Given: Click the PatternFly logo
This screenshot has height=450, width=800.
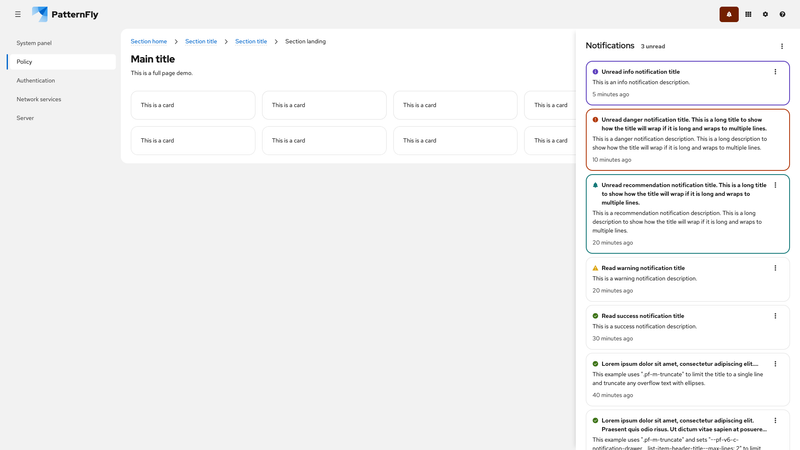Looking at the screenshot, I should coord(65,14).
